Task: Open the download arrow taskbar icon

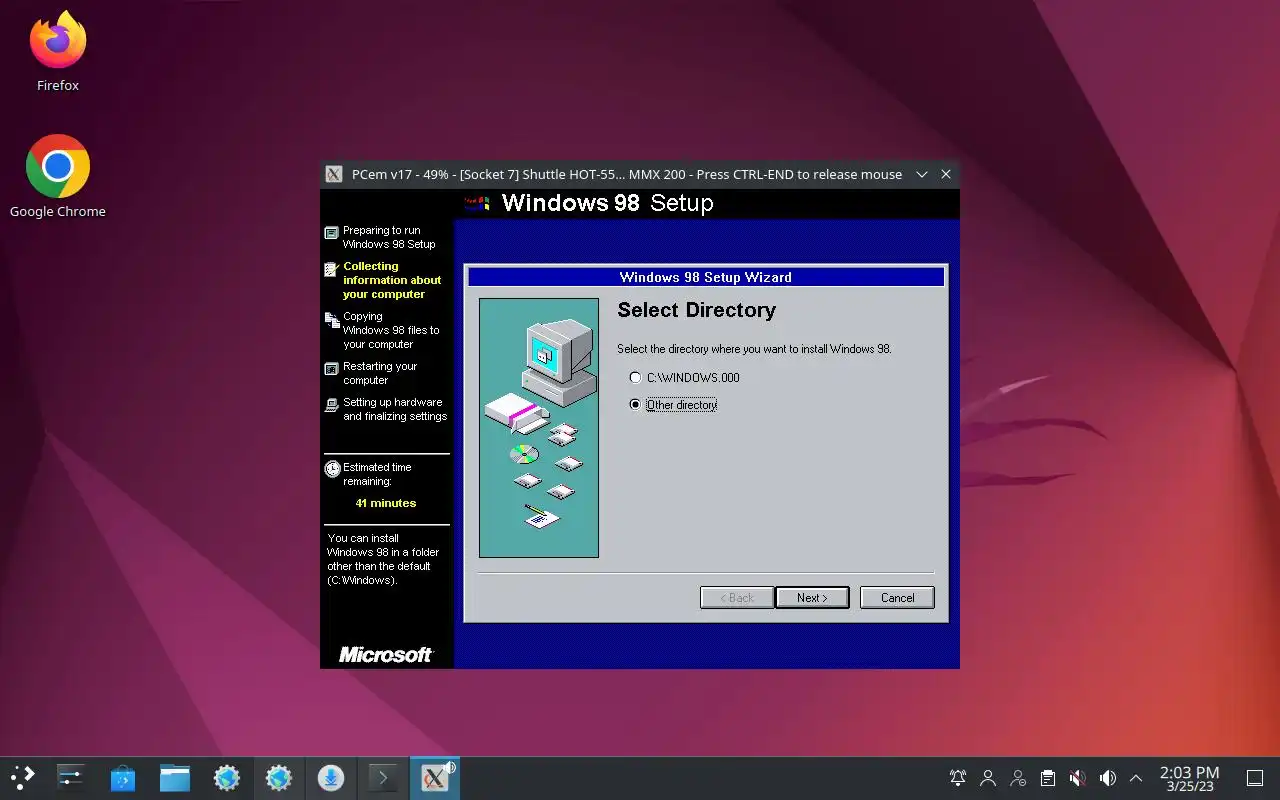Action: coord(331,778)
